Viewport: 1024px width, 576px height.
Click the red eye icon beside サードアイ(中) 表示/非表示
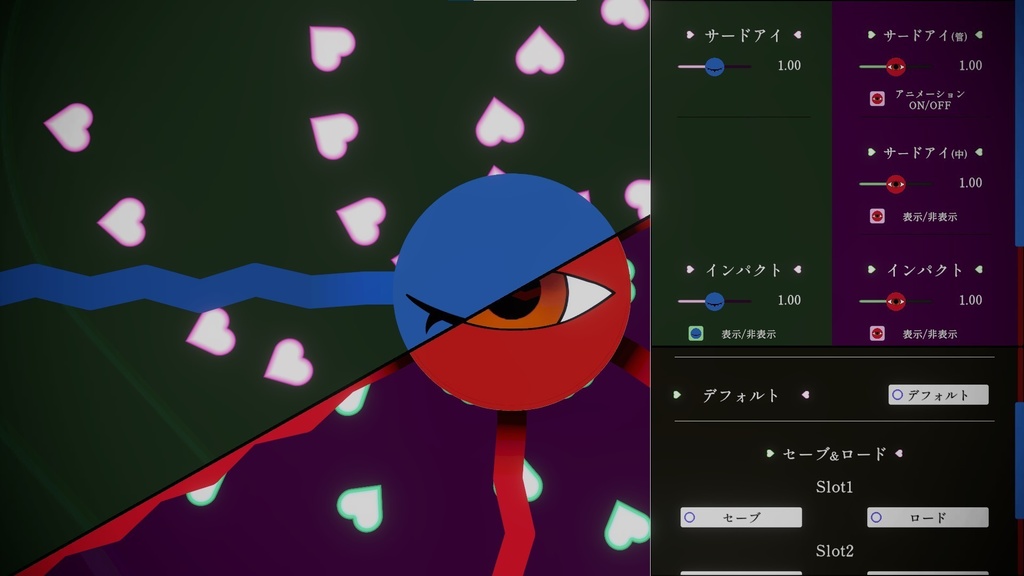click(x=878, y=216)
